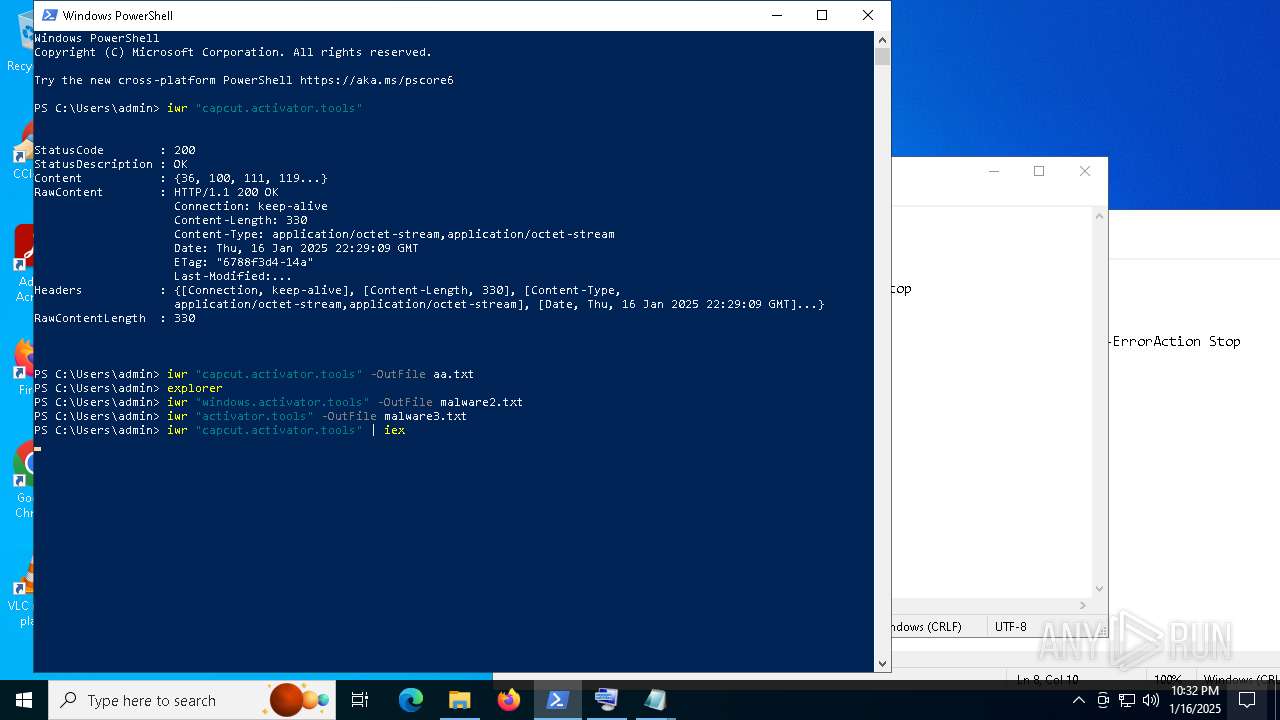Click the PowerShell scrollbar up arrow
Screen dimensions: 1280x720
(882, 39)
